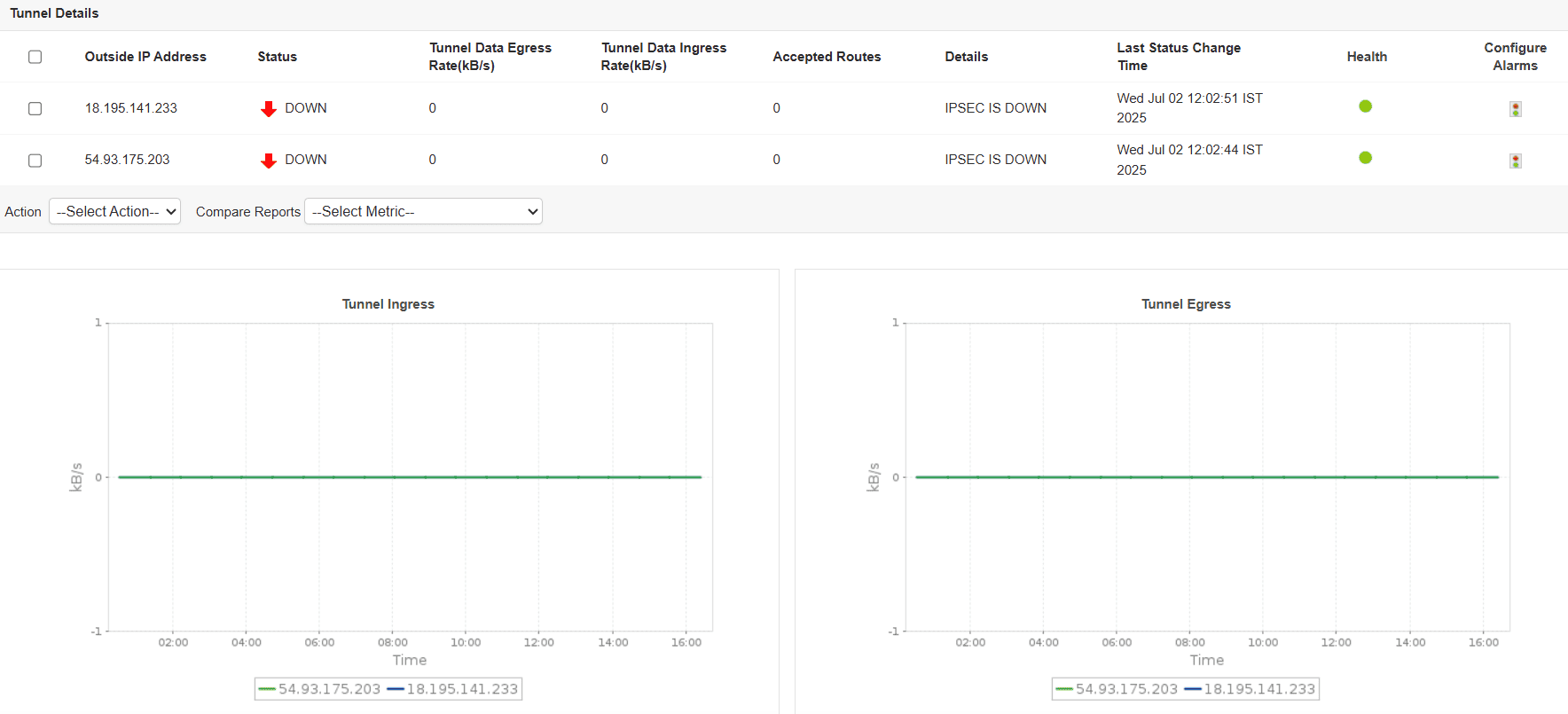Click the Outside IP Address column header
Viewport: 1568px width, 714px height.
[x=145, y=57]
